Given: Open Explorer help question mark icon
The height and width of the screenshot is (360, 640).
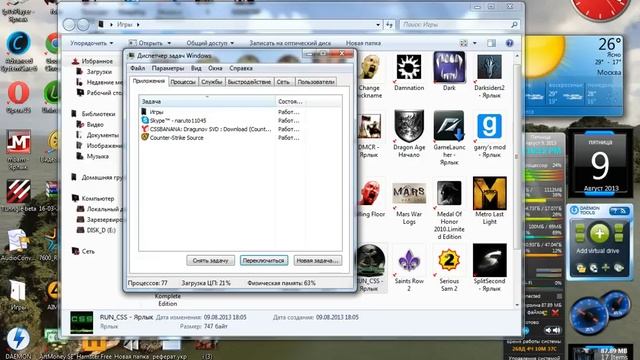Looking at the screenshot, I should point(509,43).
